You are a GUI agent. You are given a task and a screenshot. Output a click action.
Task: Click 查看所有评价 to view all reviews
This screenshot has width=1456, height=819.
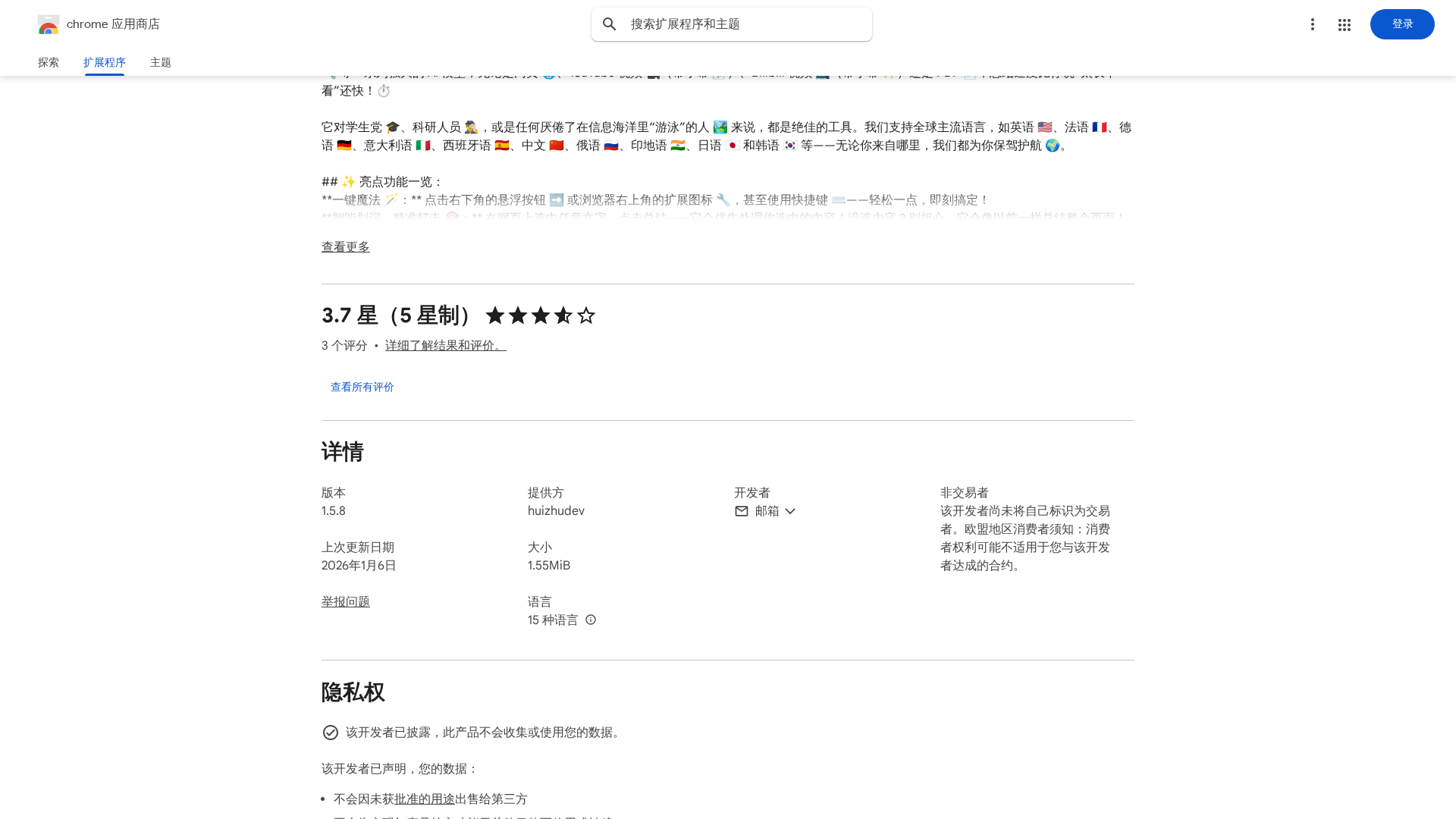[x=362, y=387]
